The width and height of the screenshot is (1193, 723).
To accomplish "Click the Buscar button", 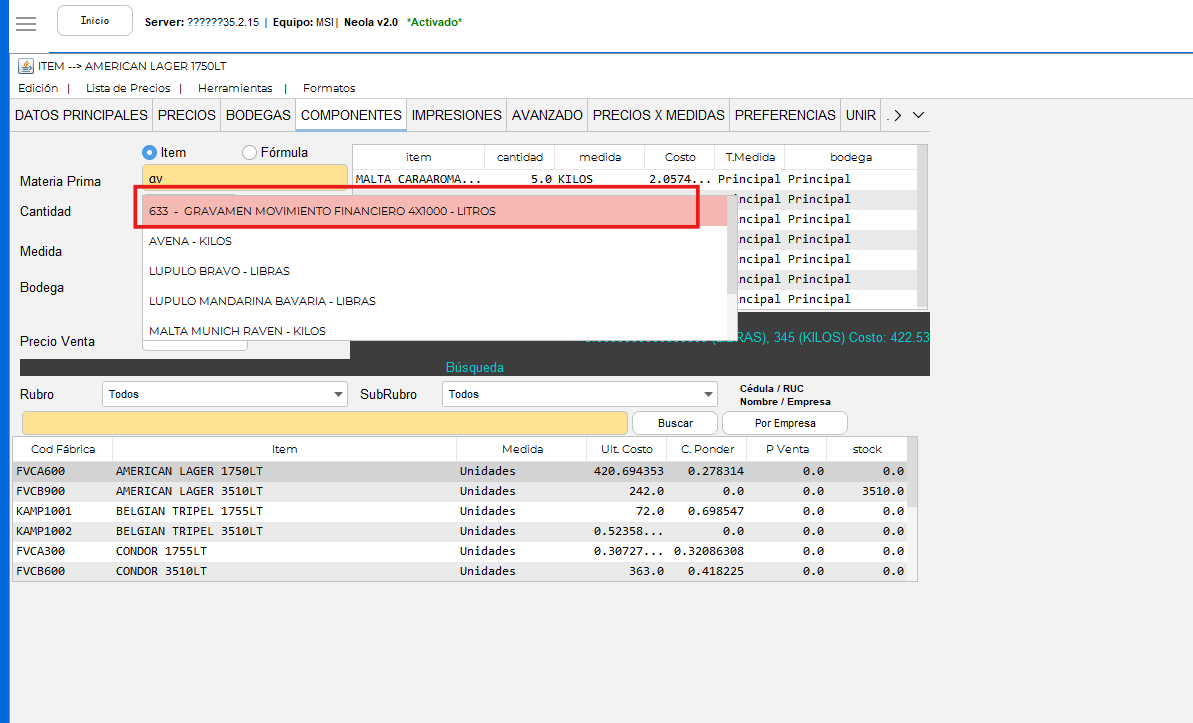I will pos(675,423).
